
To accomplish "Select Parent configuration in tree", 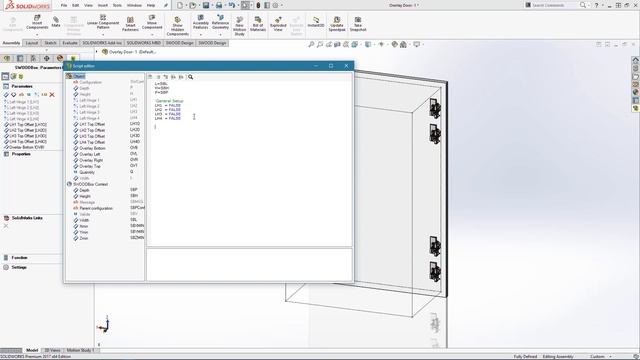I will tap(96, 208).
